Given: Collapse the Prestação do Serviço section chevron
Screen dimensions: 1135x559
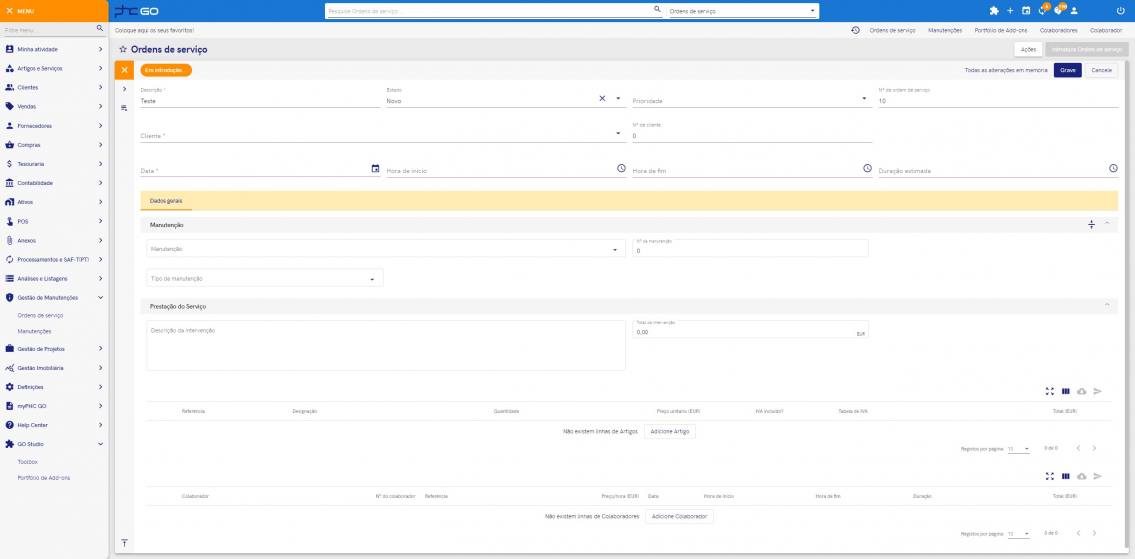Looking at the screenshot, I should pos(1107,305).
